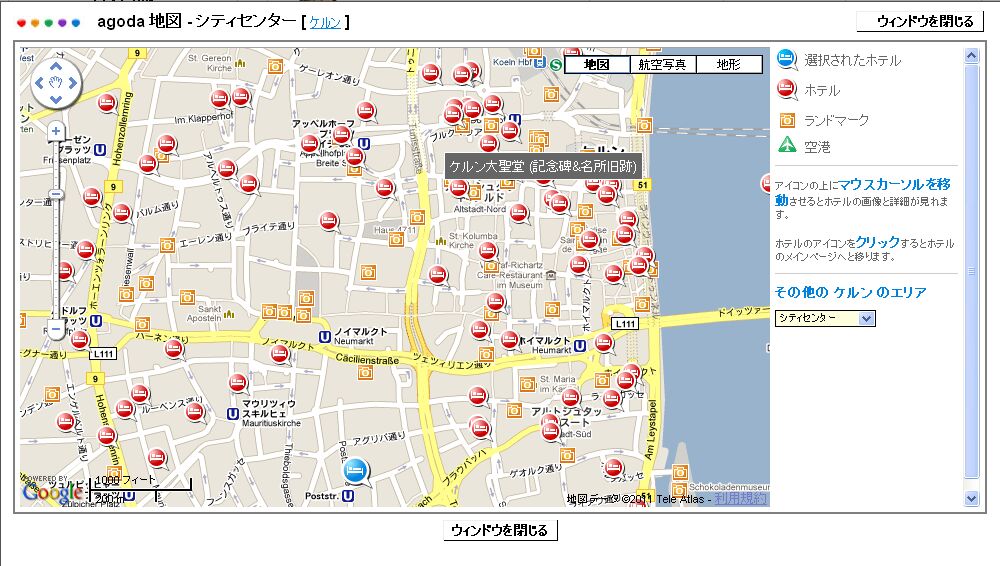The image size is (1000, 566).
Task: Click the top ウィンドウを閉じる button
Action: click(920, 21)
